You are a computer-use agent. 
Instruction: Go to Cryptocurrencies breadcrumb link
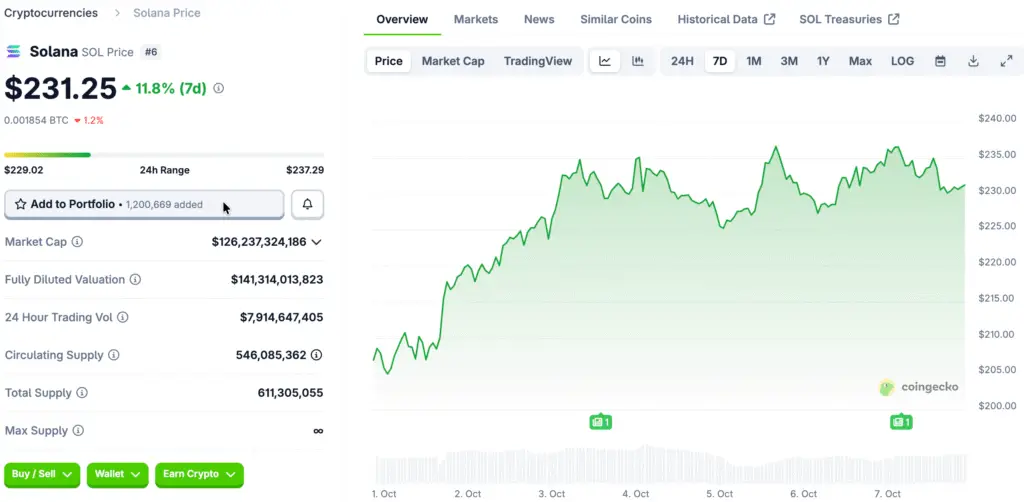[51, 13]
